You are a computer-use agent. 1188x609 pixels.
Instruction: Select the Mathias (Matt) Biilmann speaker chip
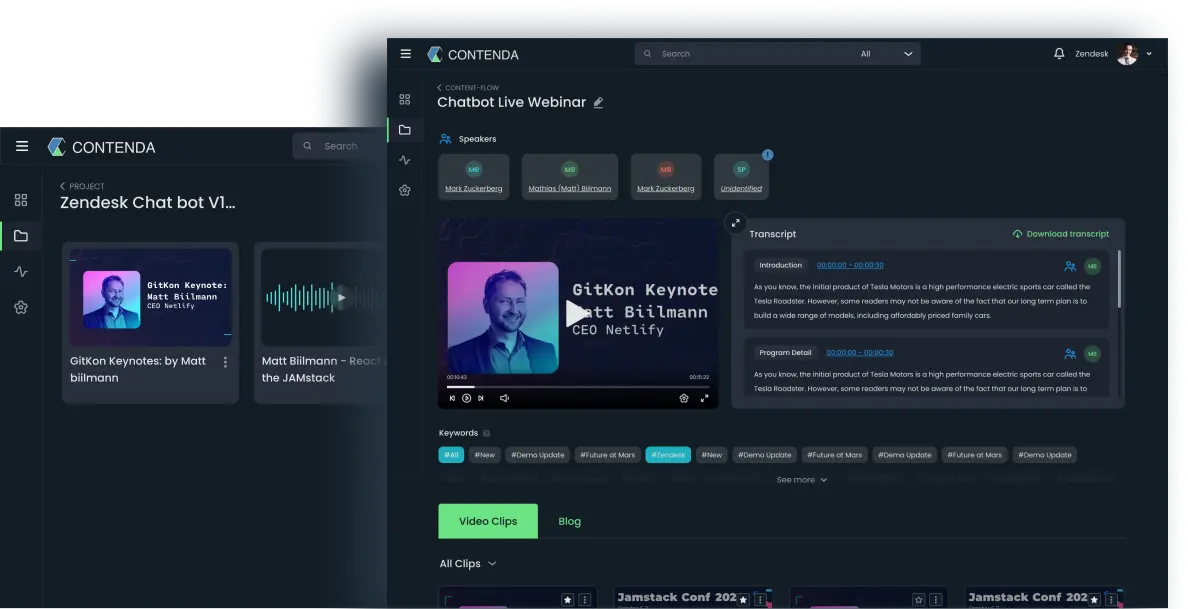click(570, 177)
